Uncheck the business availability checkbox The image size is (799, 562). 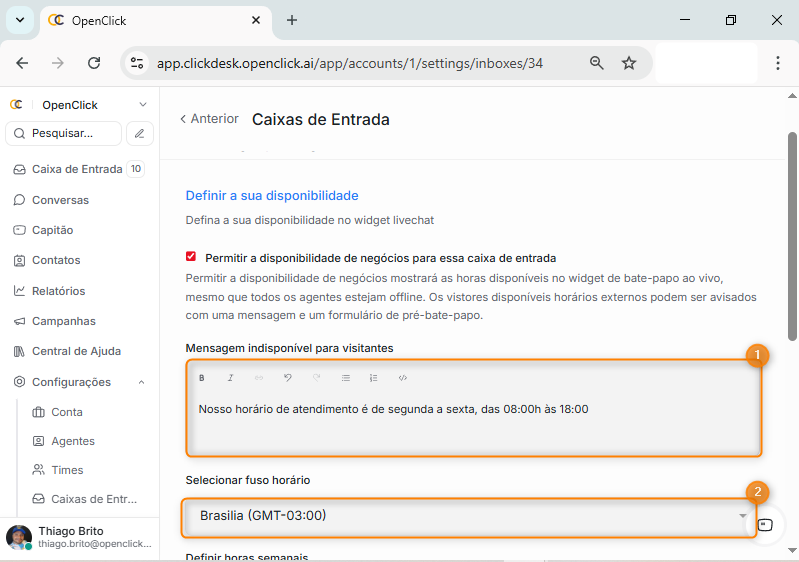coord(191,257)
